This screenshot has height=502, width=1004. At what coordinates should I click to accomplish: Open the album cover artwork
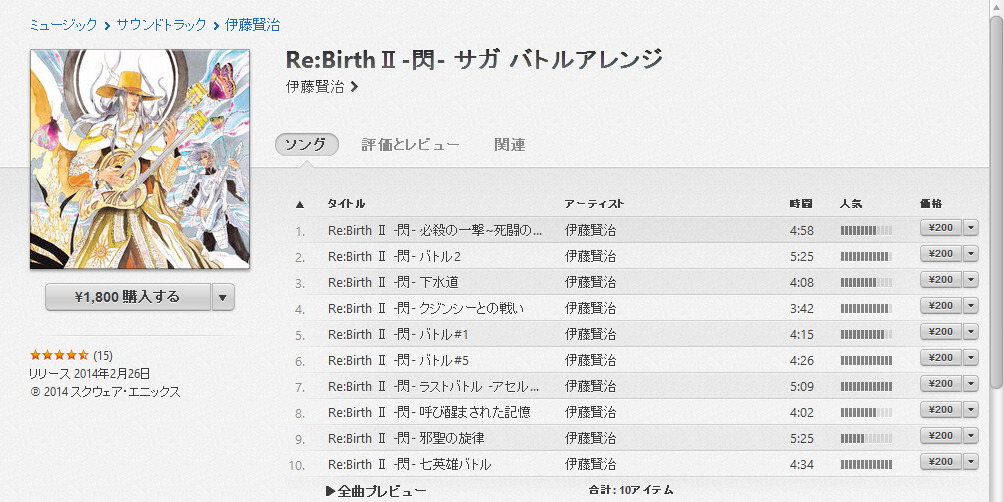(140, 159)
